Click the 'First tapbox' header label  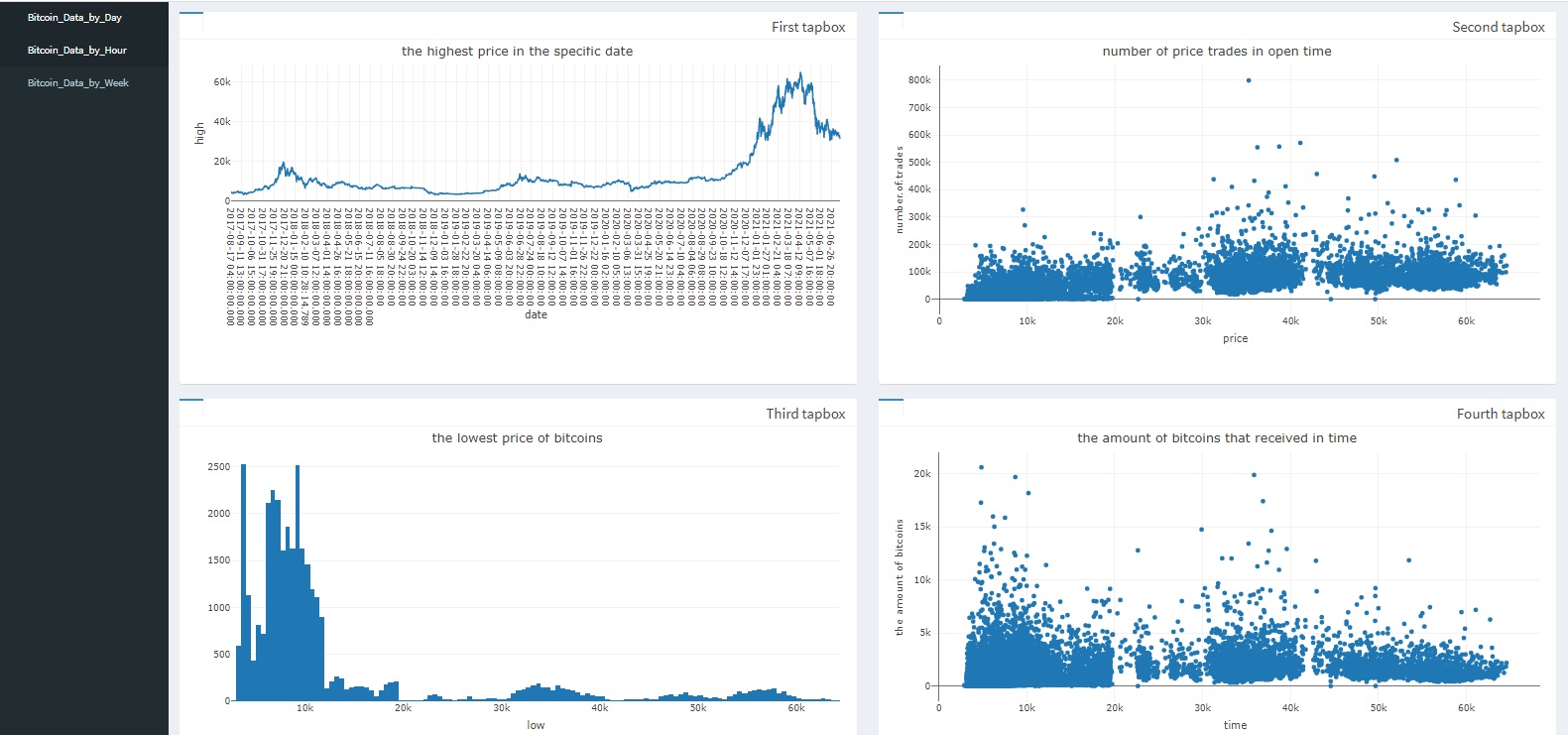tap(808, 28)
